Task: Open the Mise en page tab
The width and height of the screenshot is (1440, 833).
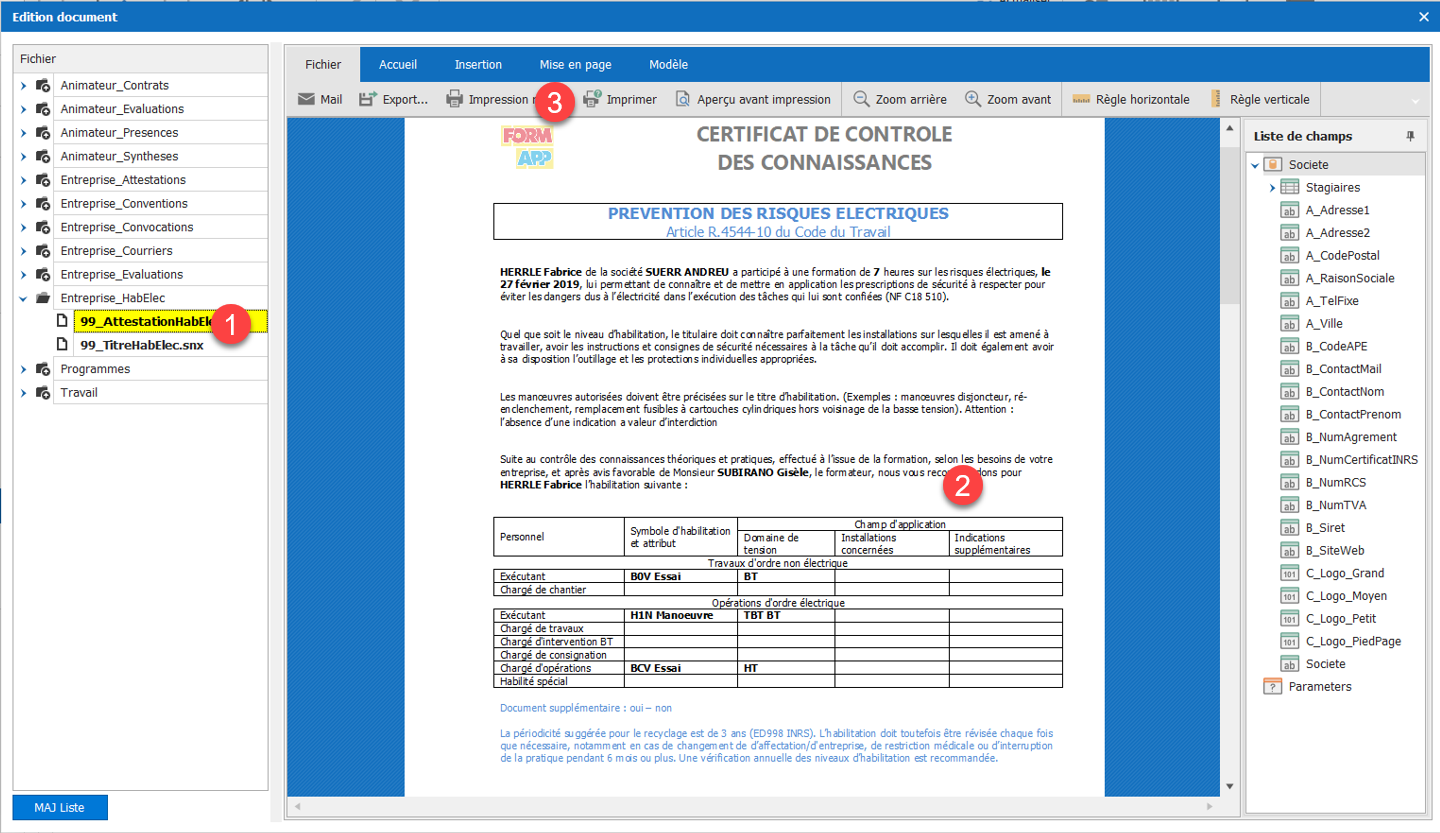Action: point(575,65)
